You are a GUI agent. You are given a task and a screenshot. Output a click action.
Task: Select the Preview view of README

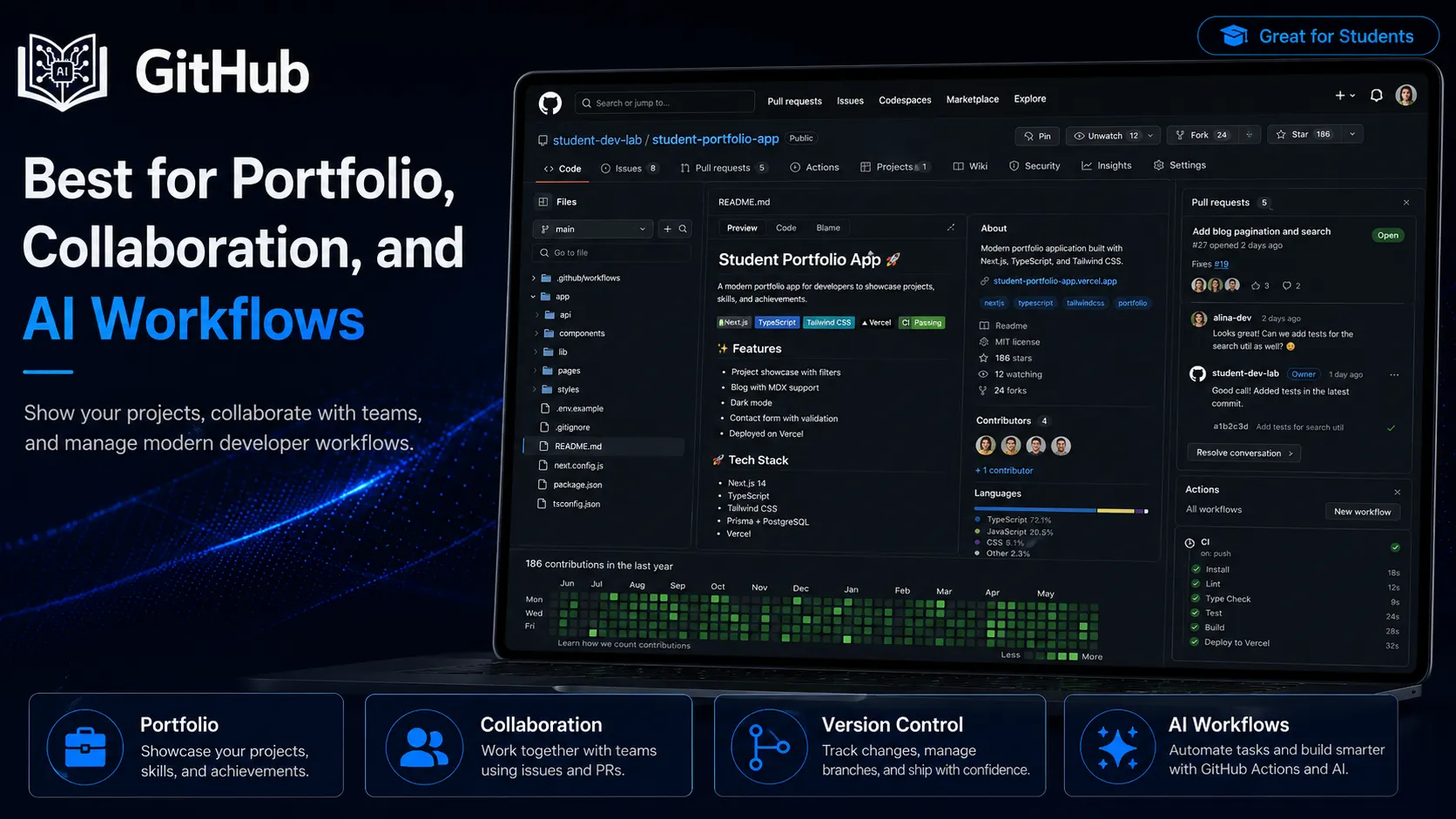click(x=742, y=228)
